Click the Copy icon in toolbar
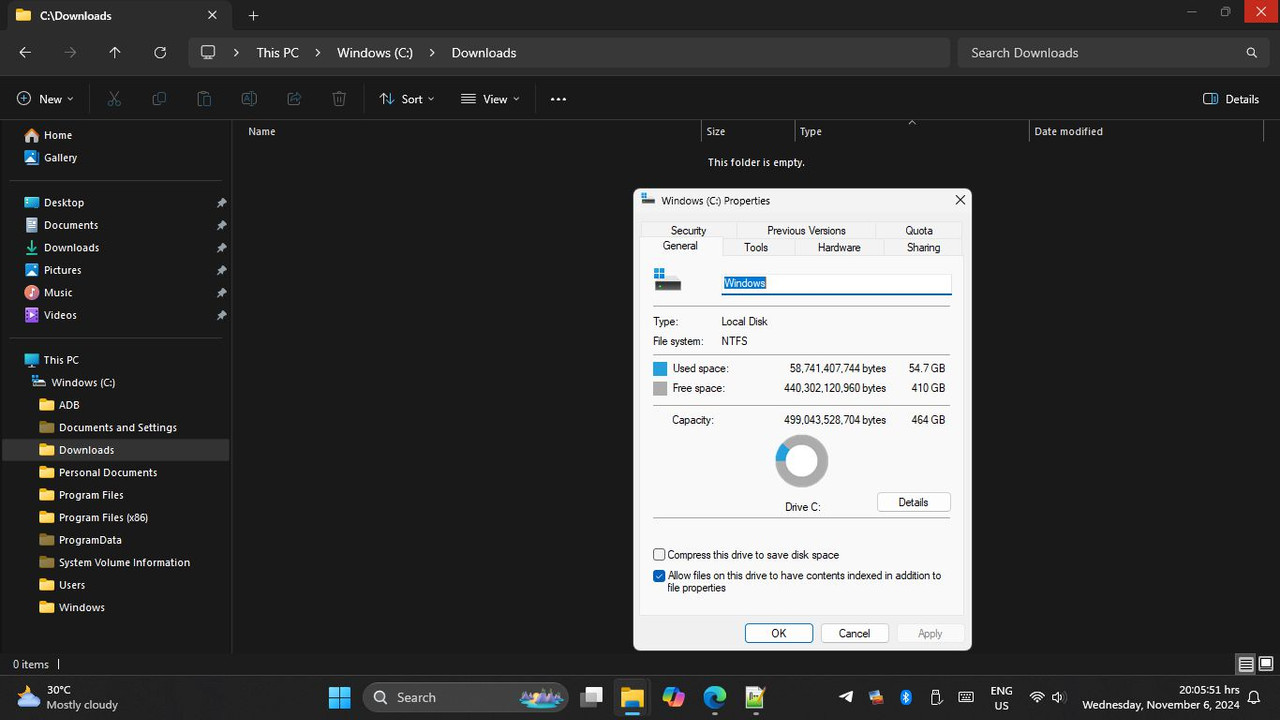The image size is (1280, 720). [159, 99]
